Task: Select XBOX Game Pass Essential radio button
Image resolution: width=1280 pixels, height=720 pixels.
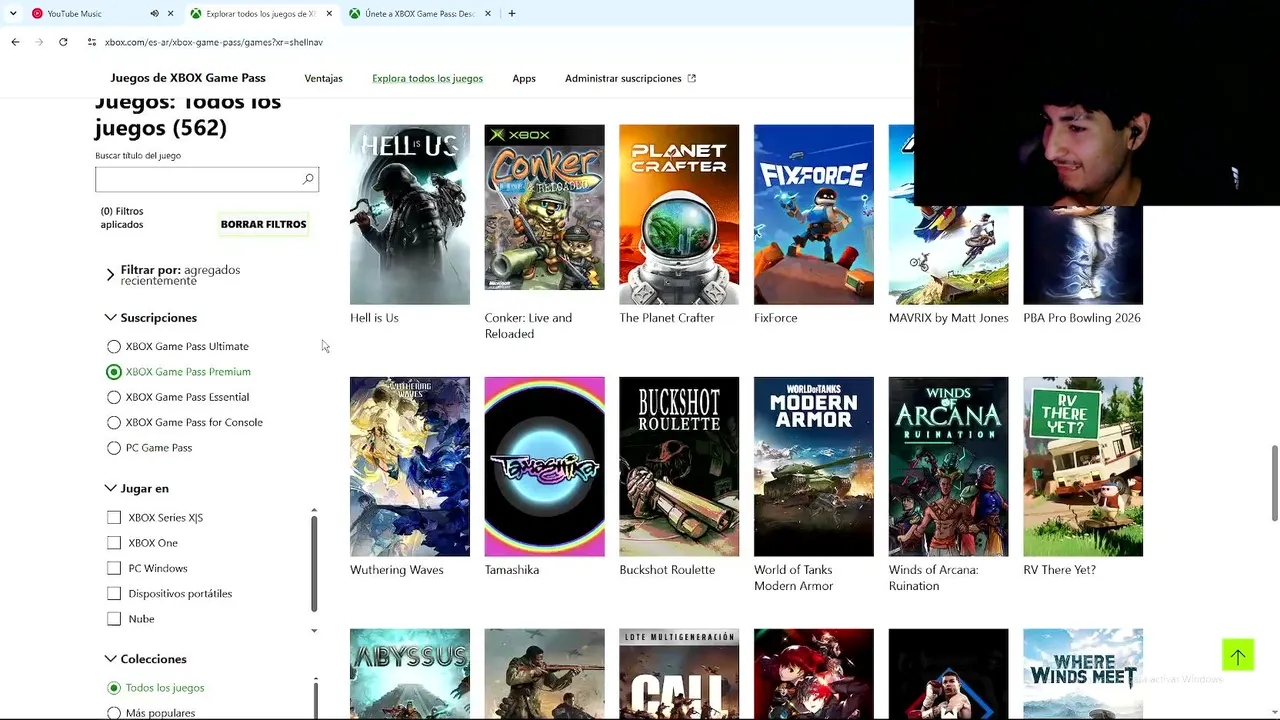Action: tap(114, 397)
